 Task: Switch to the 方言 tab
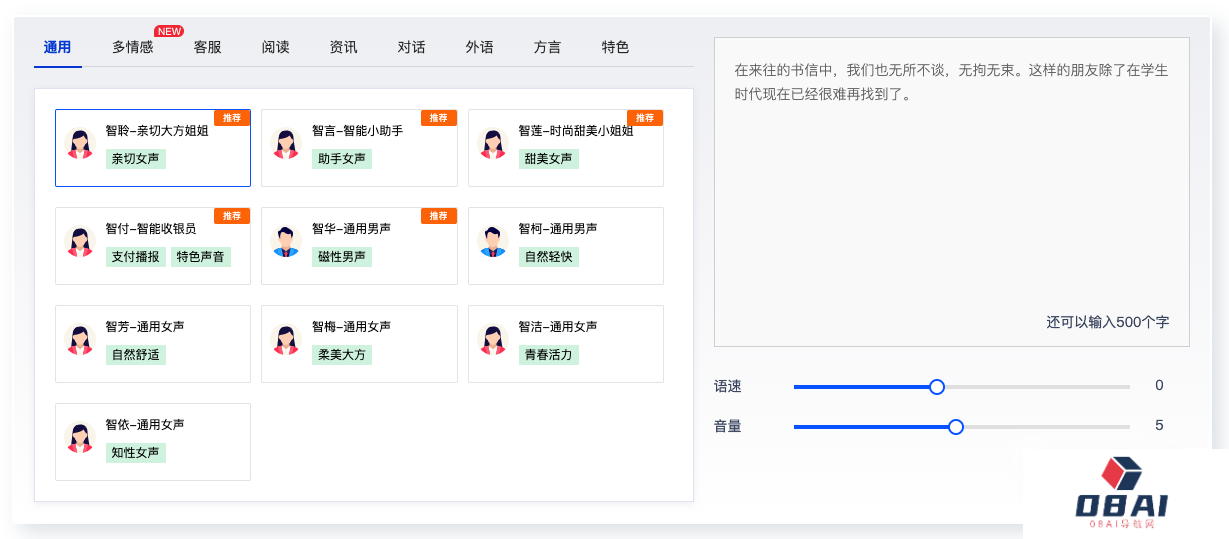pyautogui.click(x=547, y=47)
